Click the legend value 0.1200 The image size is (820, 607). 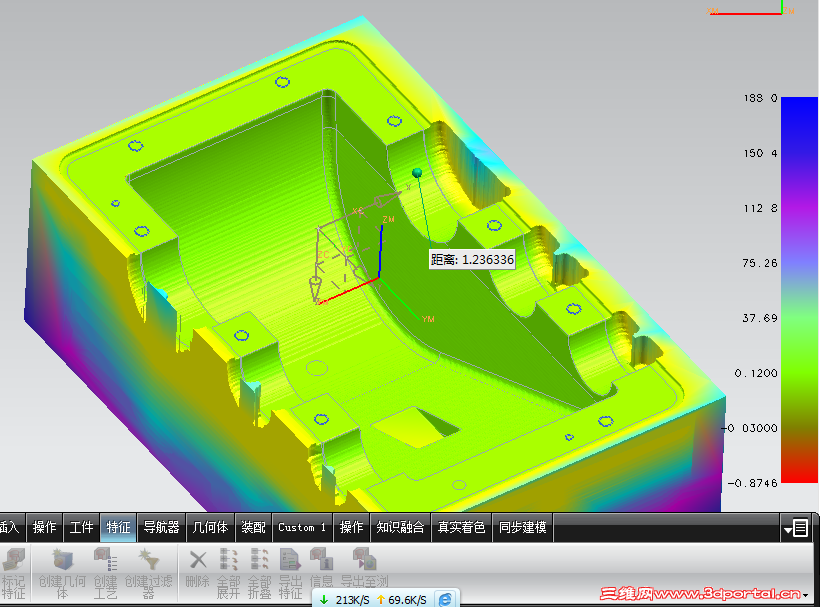[x=756, y=373]
